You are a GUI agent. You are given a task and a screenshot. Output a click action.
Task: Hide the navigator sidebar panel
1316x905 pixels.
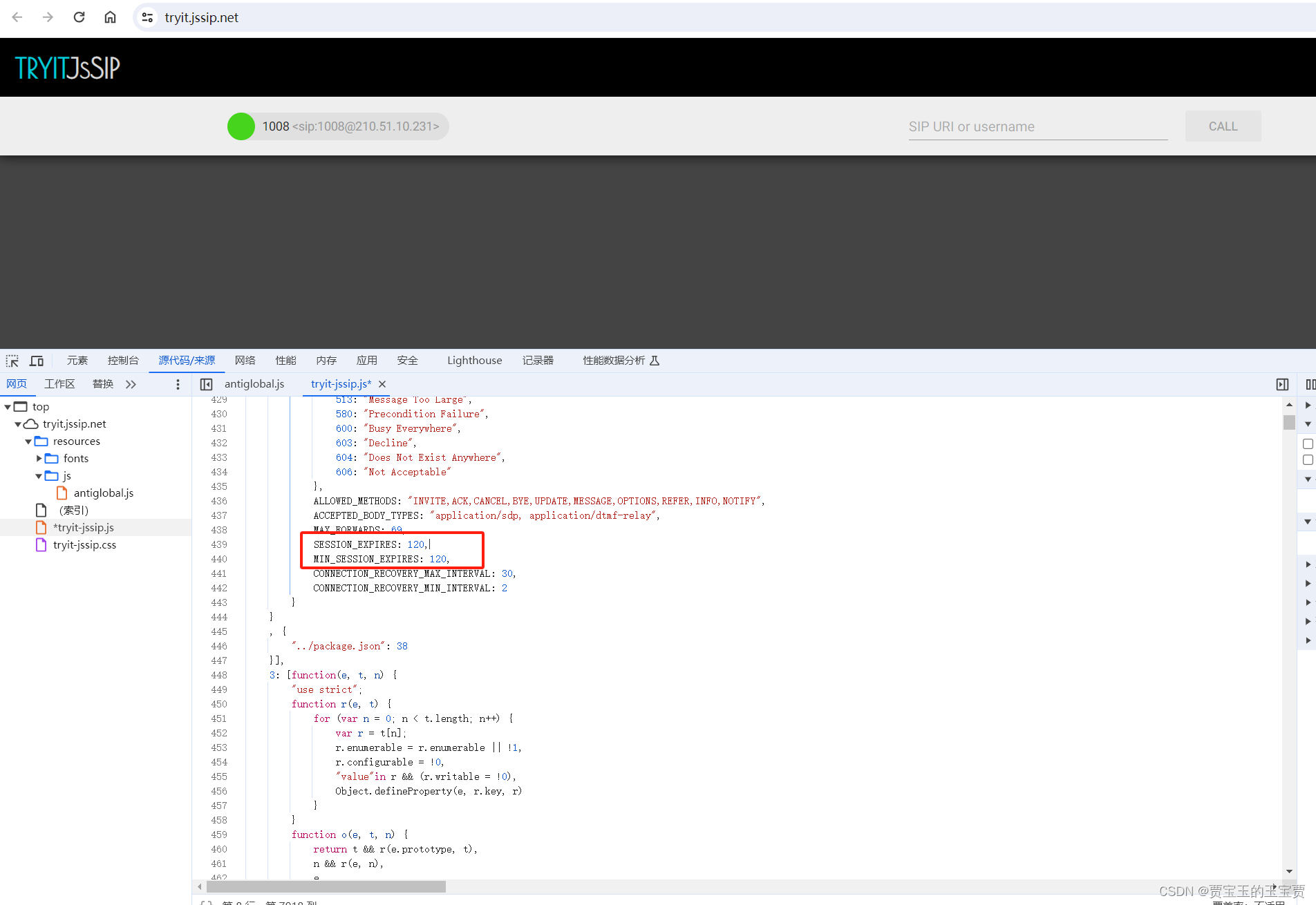[206, 384]
